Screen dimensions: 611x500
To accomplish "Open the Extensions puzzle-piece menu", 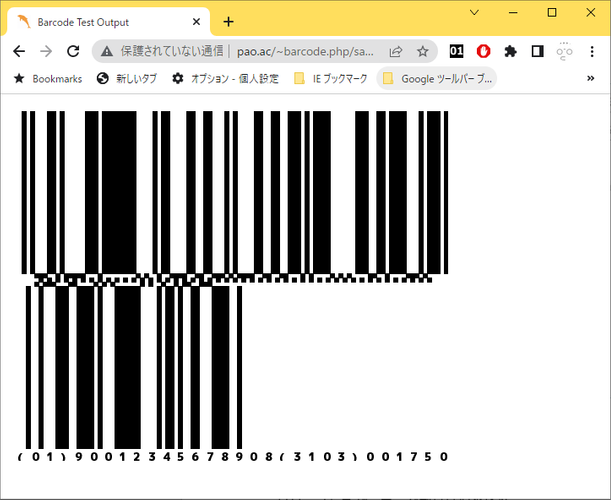I will point(510,51).
